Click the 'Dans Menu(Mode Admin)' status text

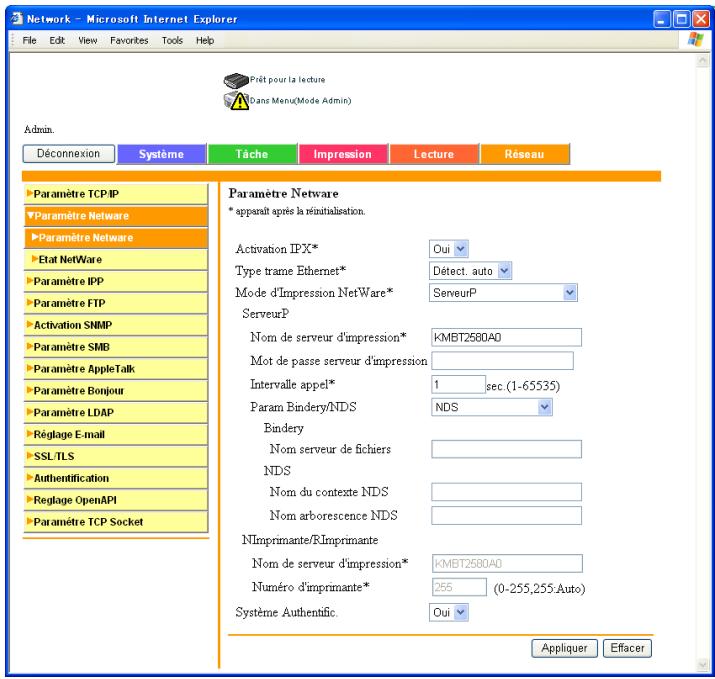[301, 101]
